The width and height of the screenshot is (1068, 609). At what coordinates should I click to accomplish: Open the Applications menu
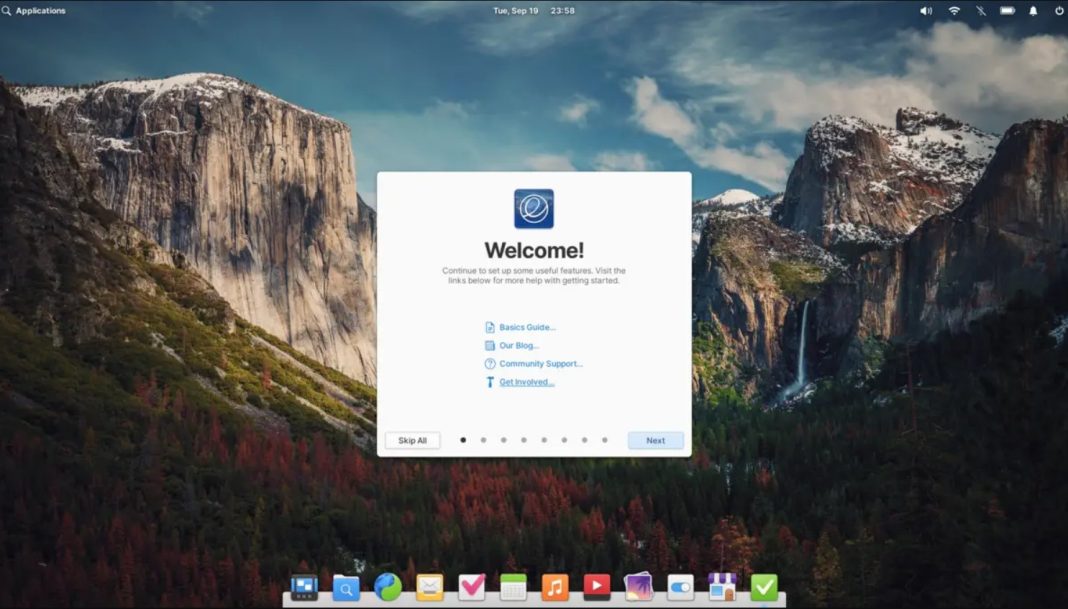point(34,11)
